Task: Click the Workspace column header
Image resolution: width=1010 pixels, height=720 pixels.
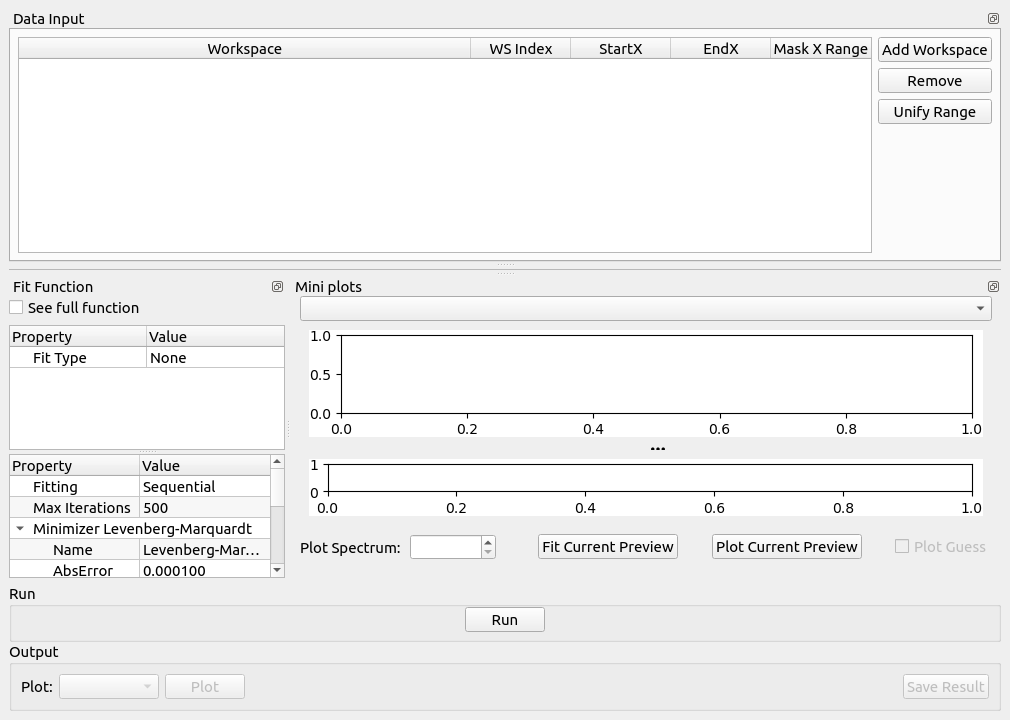Action: (244, 49)
